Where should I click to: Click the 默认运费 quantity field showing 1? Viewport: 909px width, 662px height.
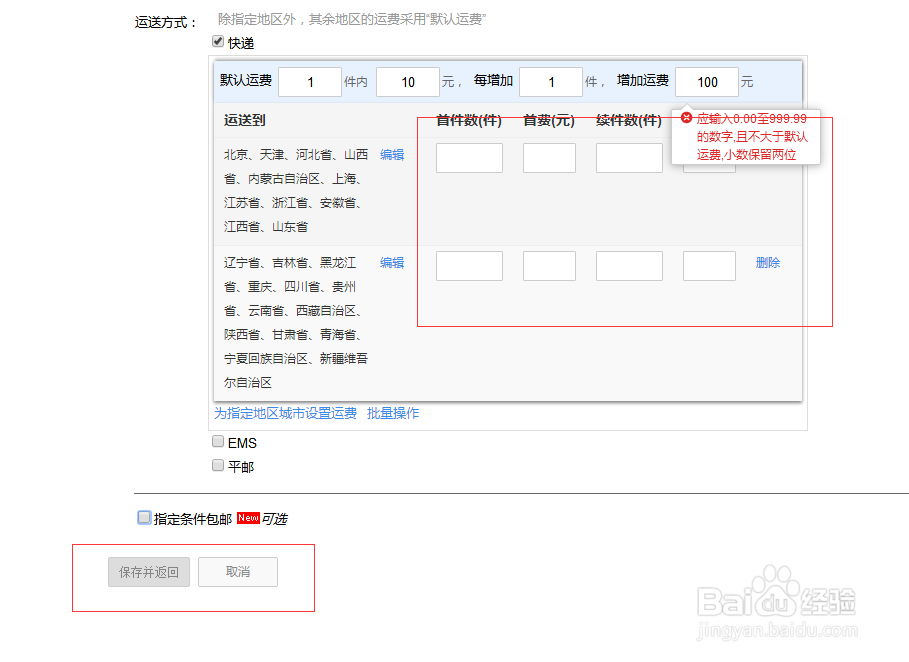[310, 81]
